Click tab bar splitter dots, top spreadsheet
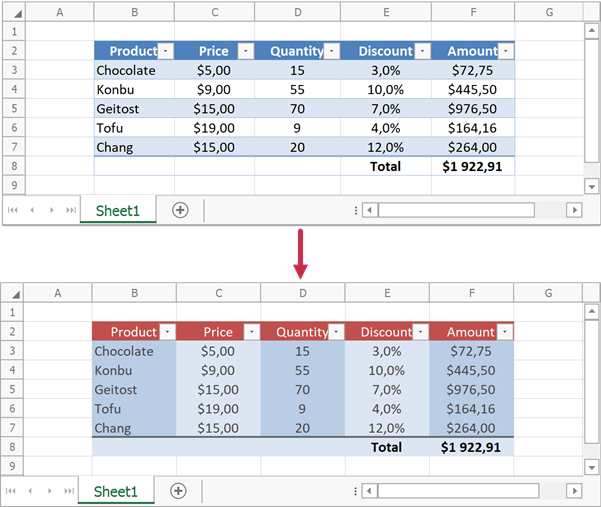The width and height of the screenshot is (601, 507). [356, 210]
